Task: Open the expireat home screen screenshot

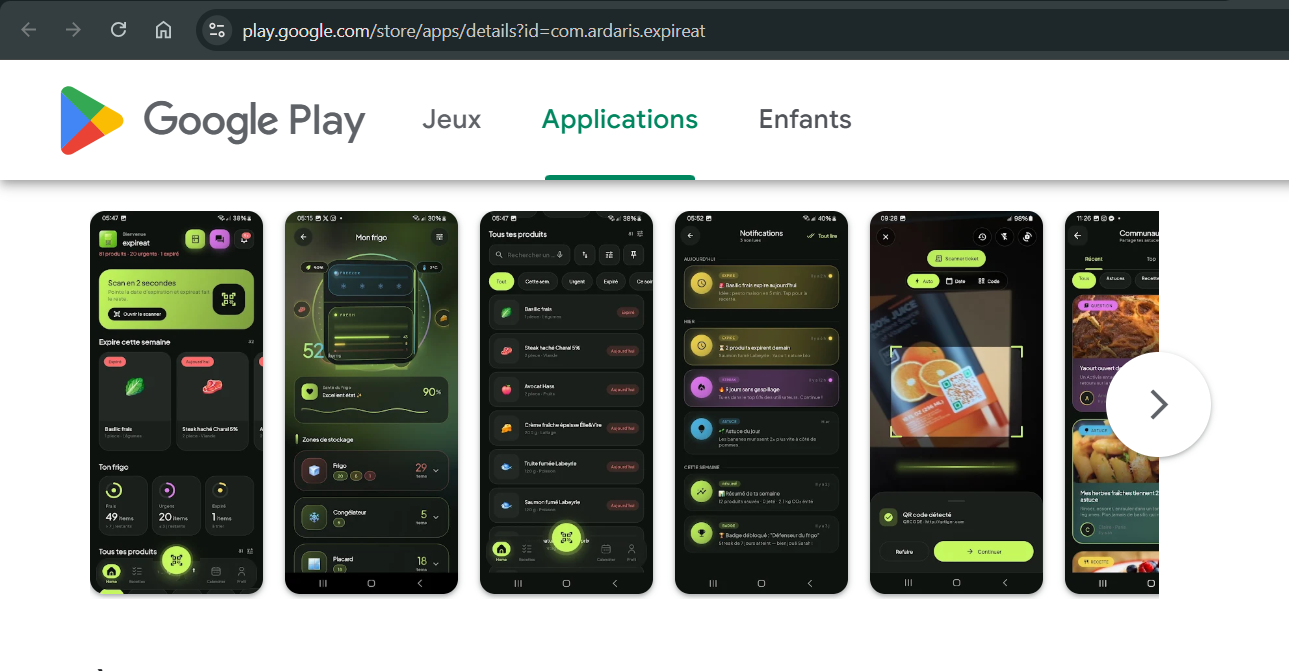Action: (177, 403)
